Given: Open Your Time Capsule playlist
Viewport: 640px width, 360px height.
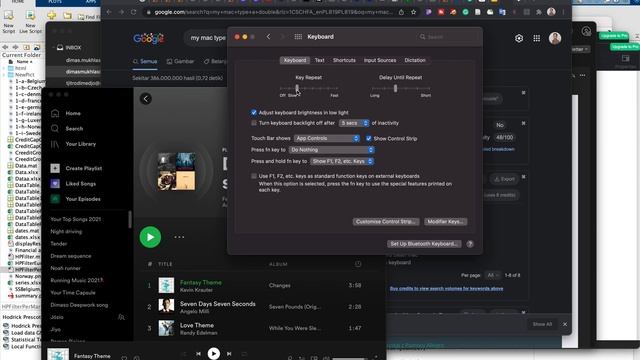Looking at the screenshot, I should (x=73, y=293).
